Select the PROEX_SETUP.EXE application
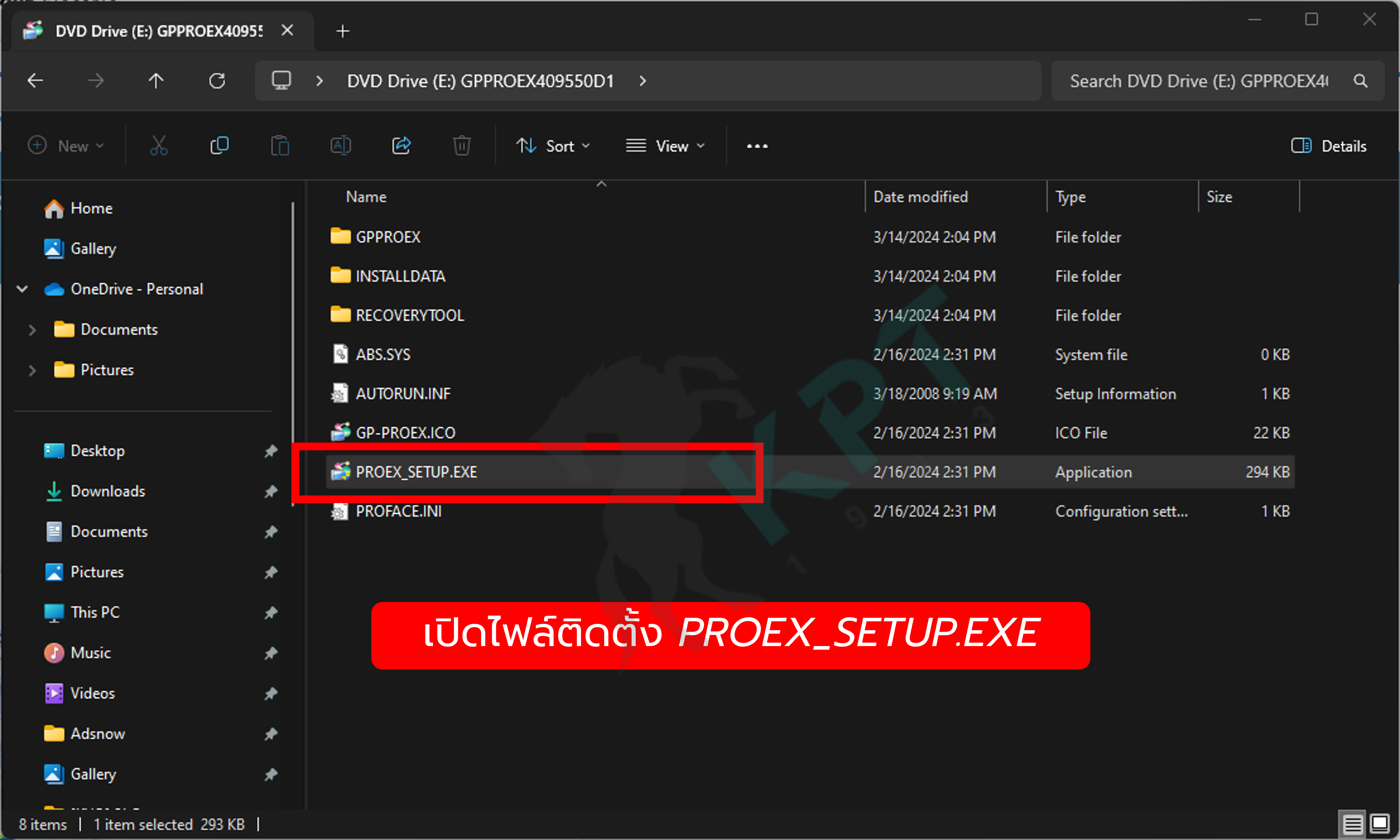 pyautogui.click(x=810, y=472)
